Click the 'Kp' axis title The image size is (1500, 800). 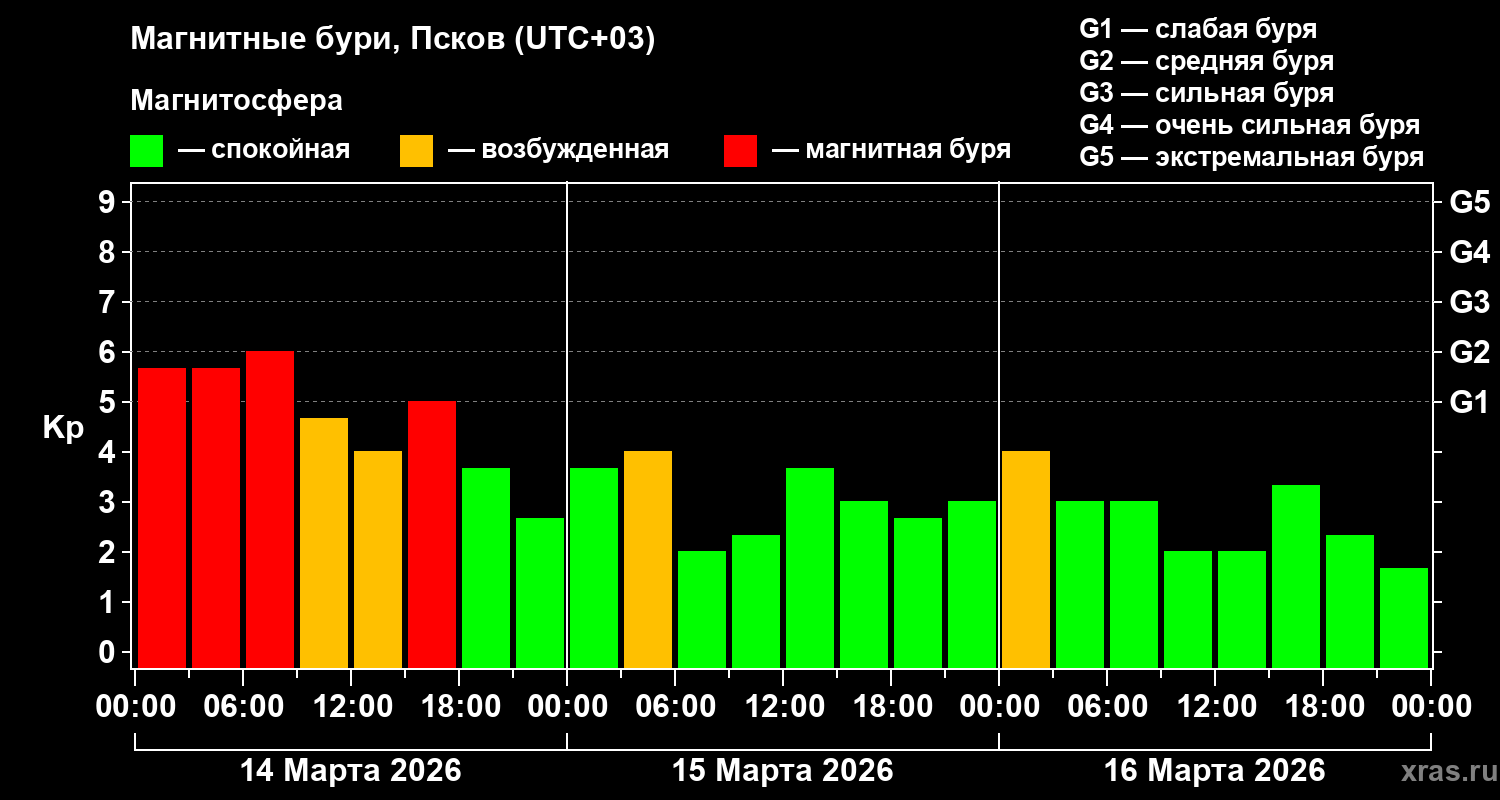click(x=63, y=428)
